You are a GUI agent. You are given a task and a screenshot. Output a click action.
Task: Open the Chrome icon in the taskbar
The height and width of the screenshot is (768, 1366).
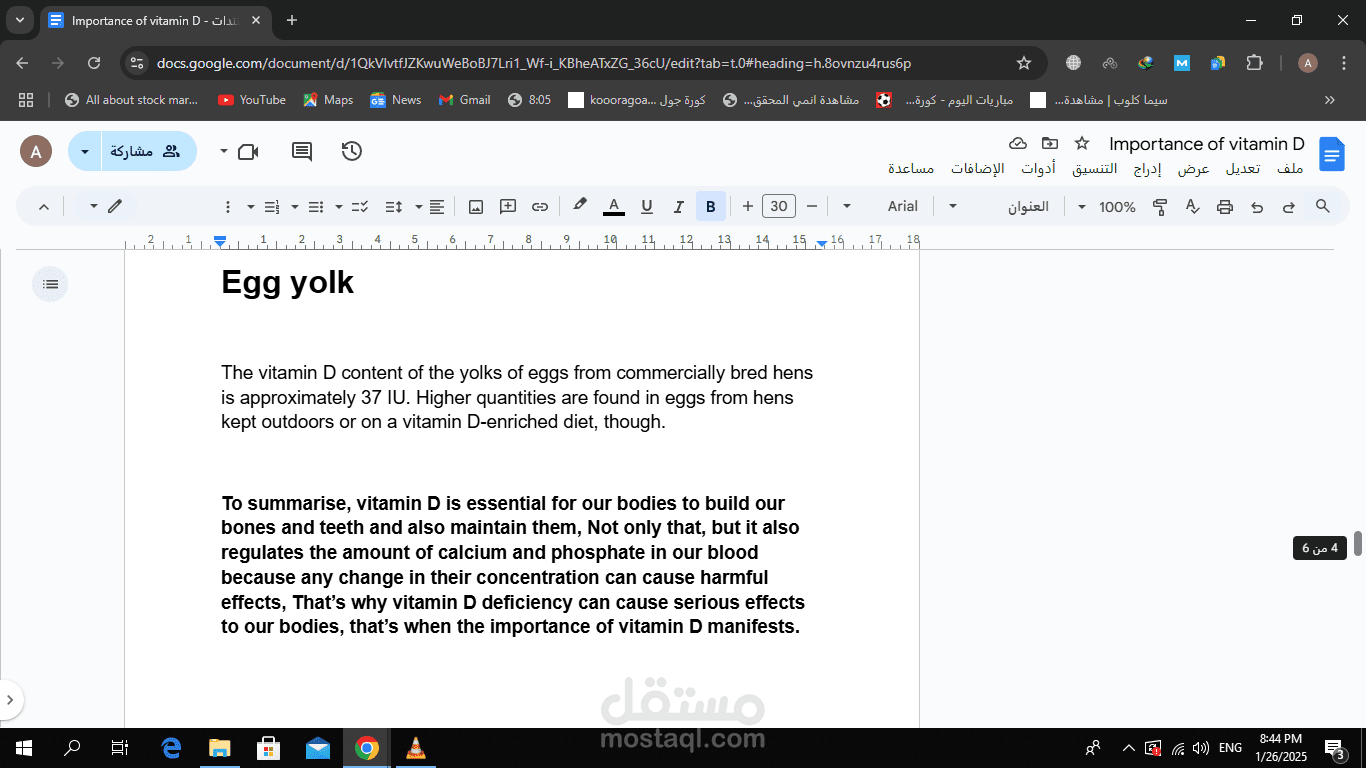coord(367,748)
